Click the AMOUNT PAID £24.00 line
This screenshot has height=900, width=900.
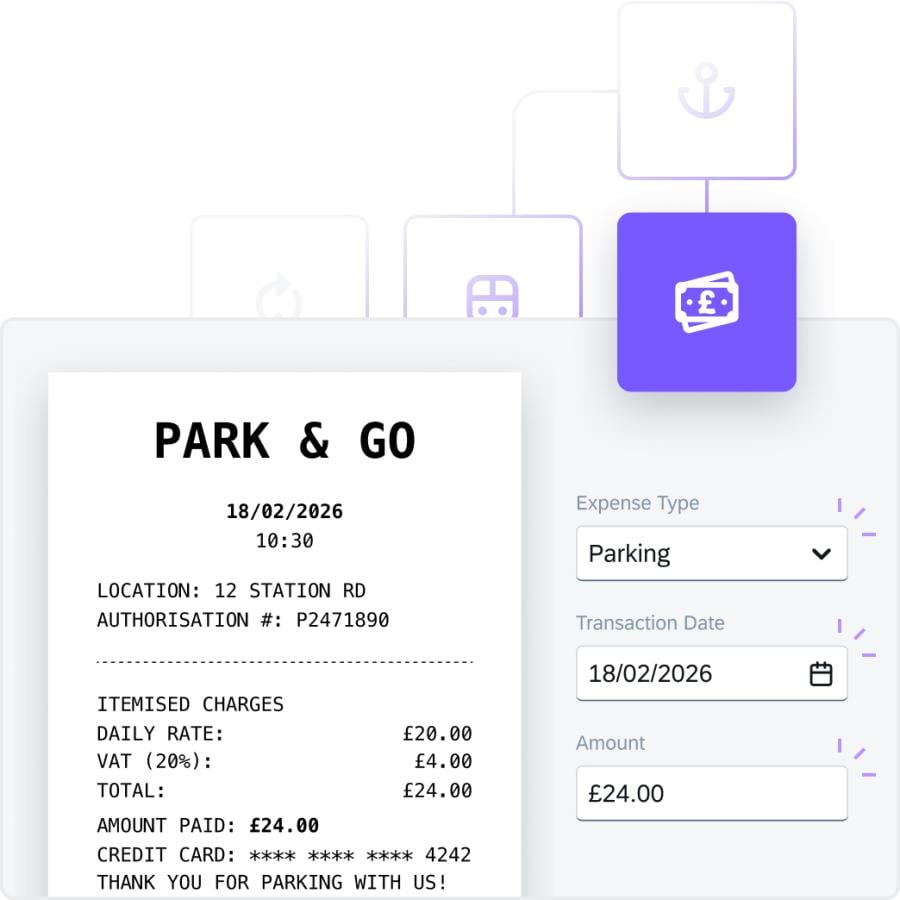tap(208, 826)
